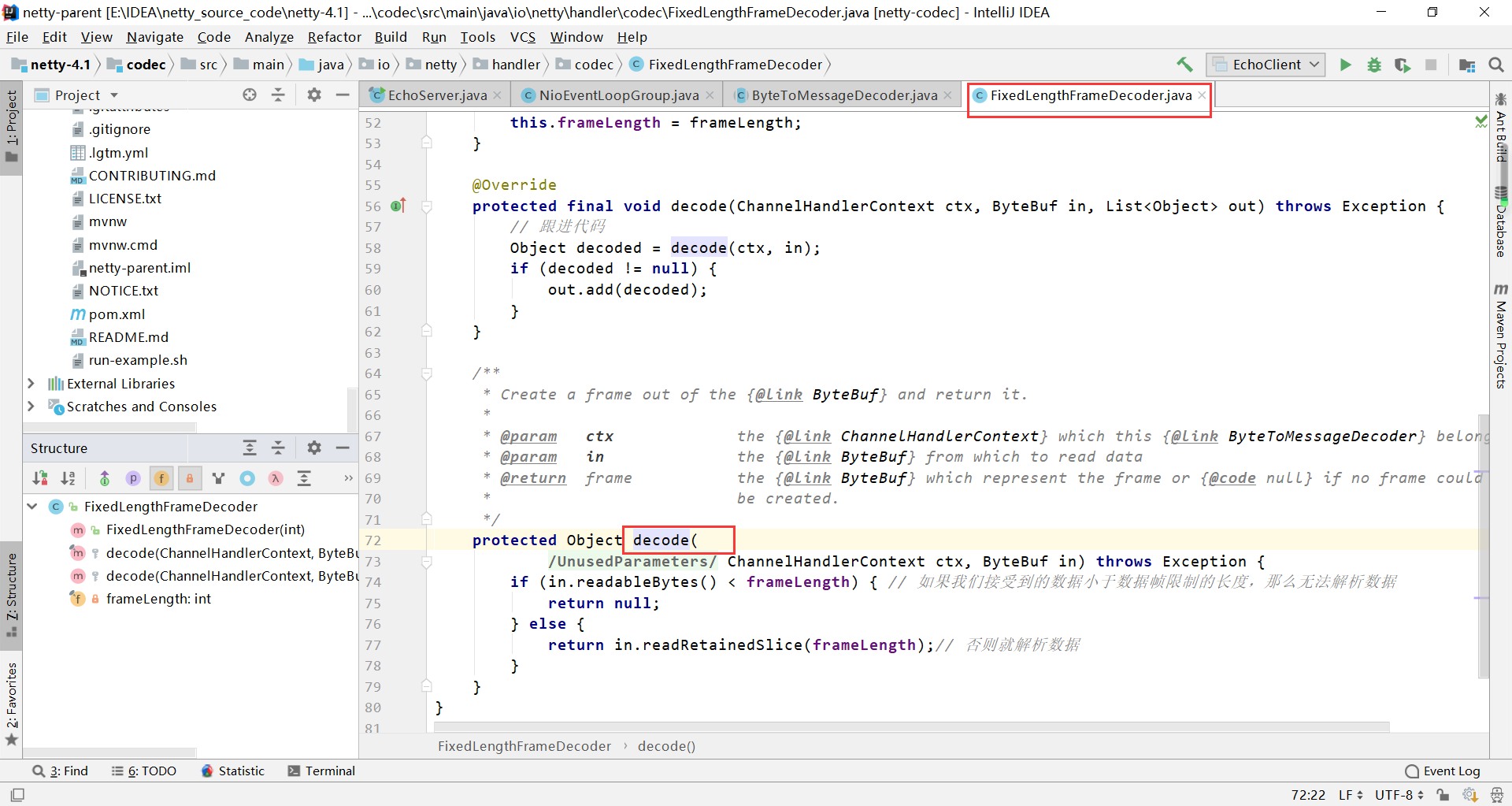Click the read-only lock icon in status bar

coord(1443,795)
